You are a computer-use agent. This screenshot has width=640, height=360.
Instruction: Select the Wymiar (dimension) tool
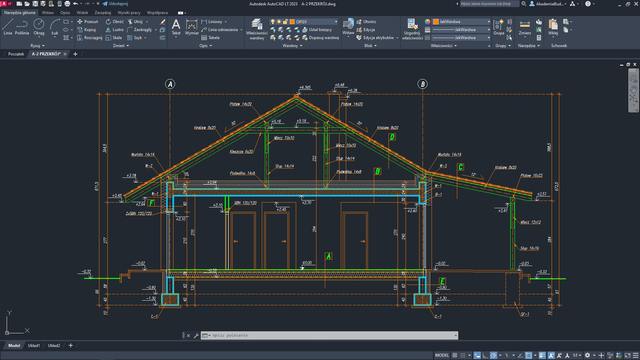click(191, 27)
